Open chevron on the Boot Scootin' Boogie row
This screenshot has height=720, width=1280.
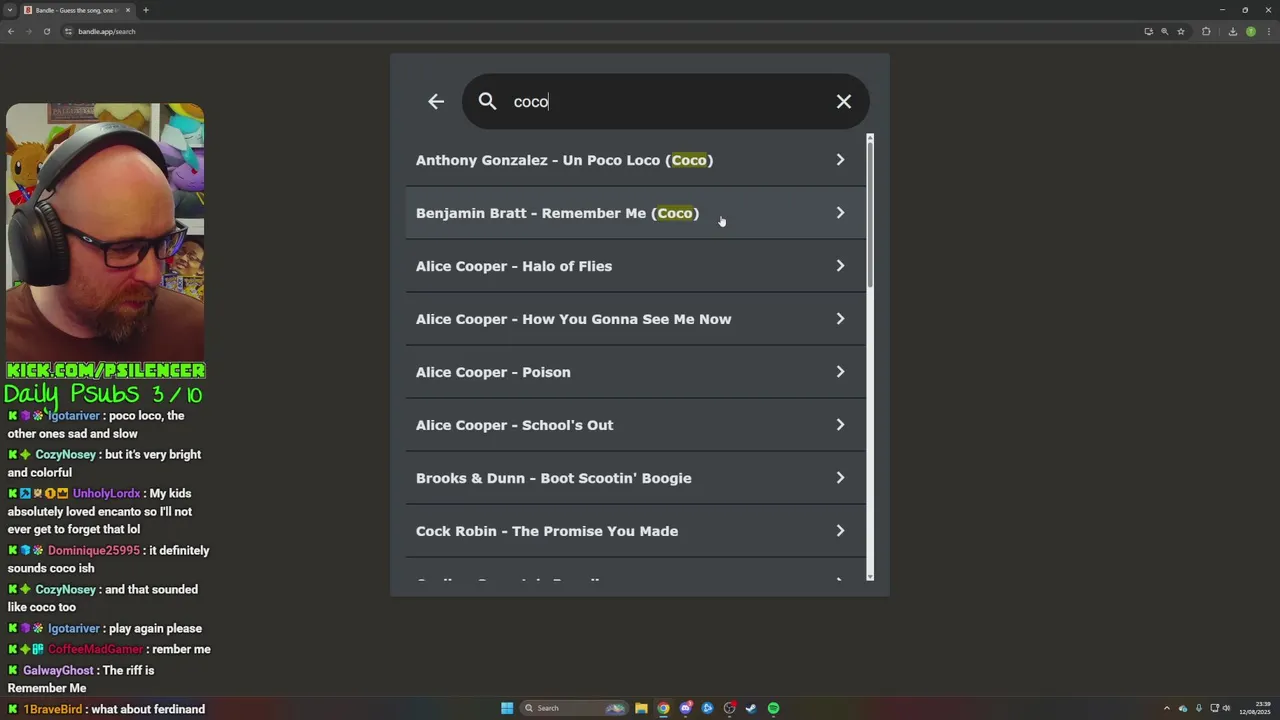(x=840, y=478)
